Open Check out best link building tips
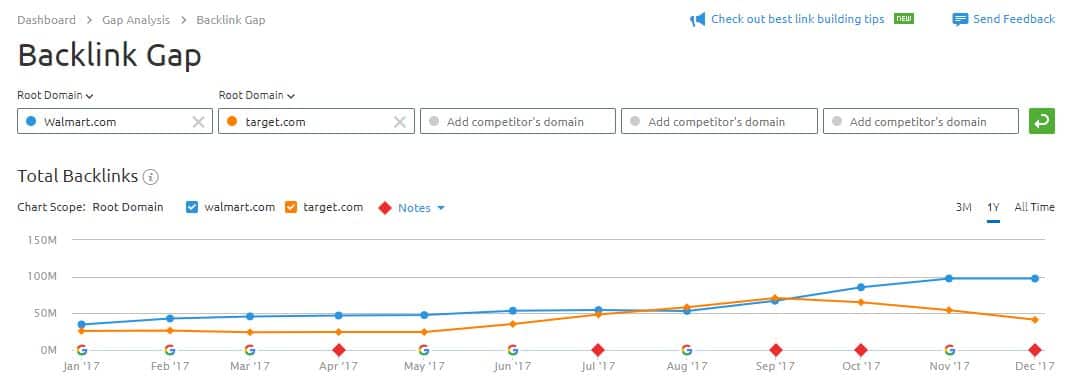 [x=798, y=19]
